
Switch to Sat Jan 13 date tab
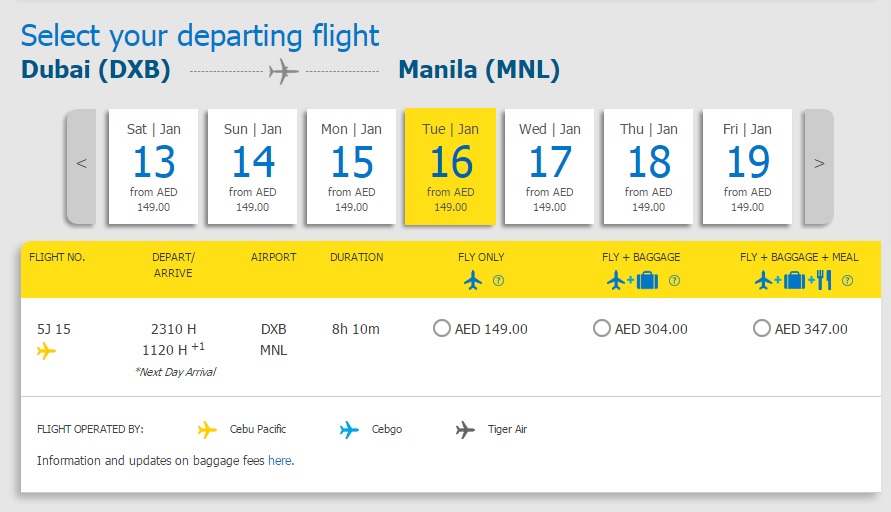153,166
